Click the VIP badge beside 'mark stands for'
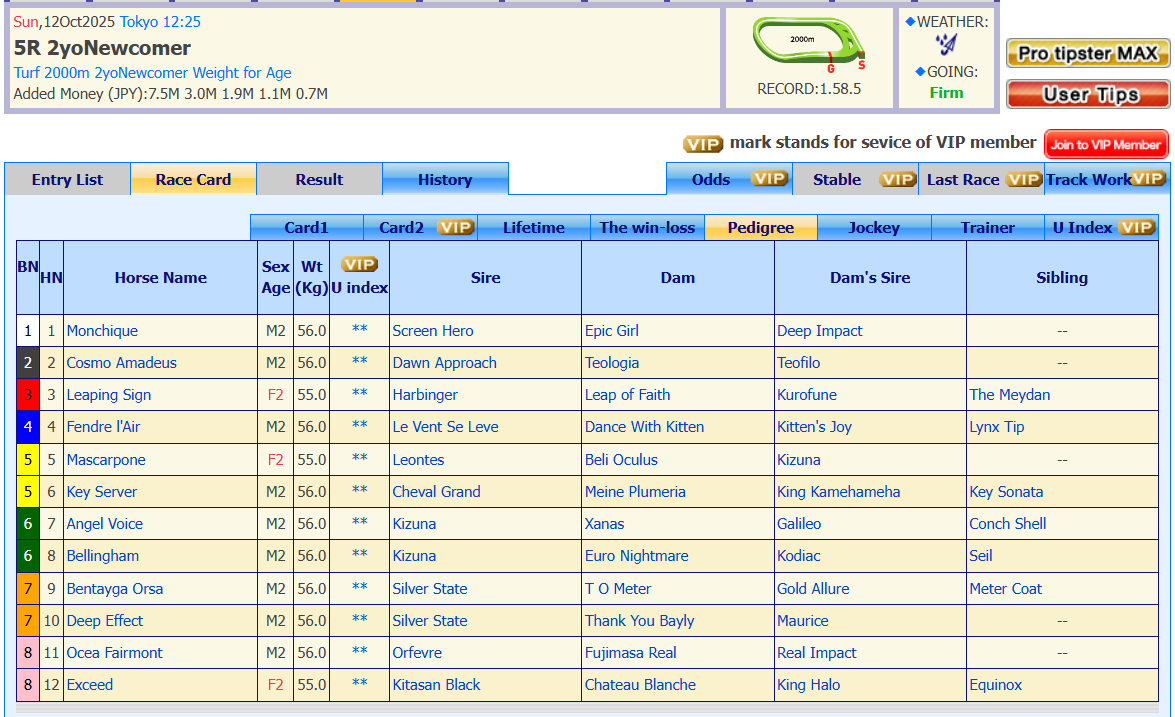Screen dimensions: 1175x717 (703, 144)
